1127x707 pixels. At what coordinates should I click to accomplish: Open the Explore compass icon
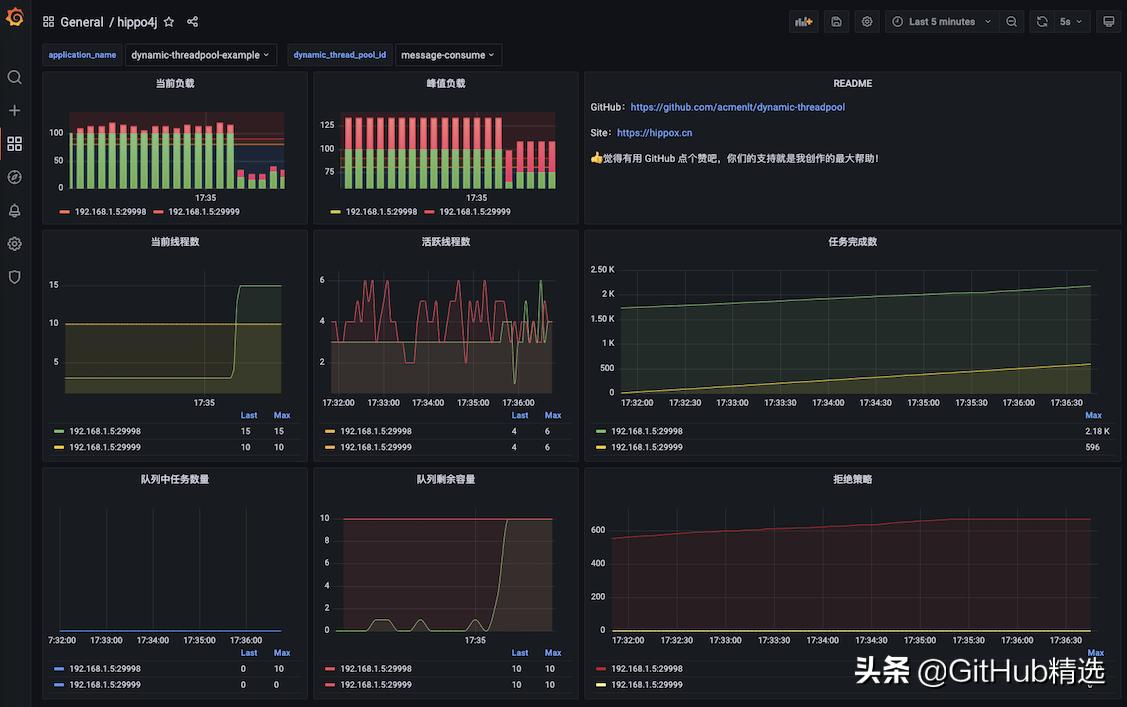(14, 177)
